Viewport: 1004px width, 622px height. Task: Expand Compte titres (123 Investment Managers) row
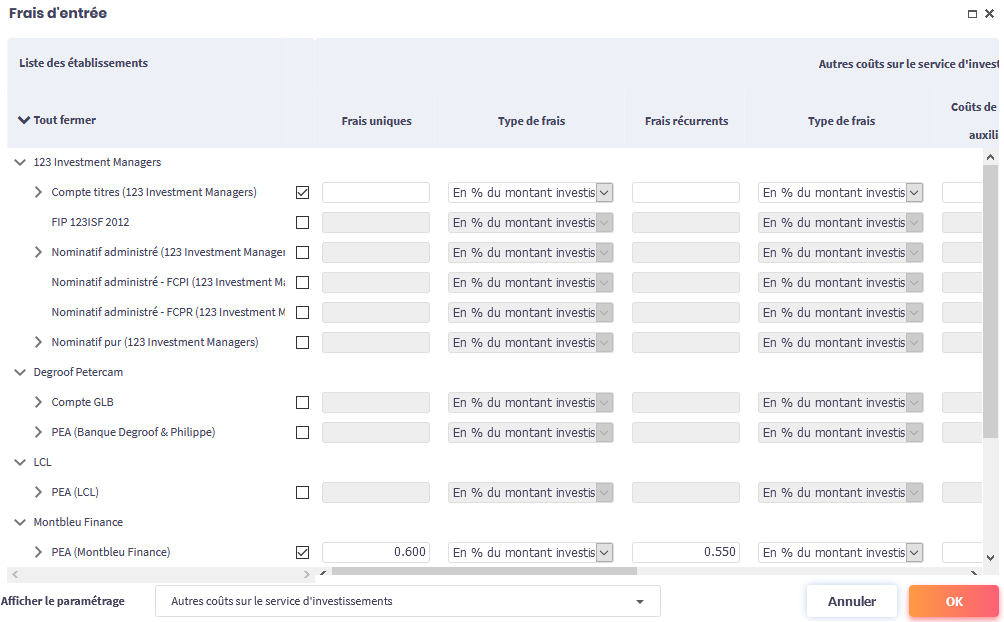coord(39,192)
